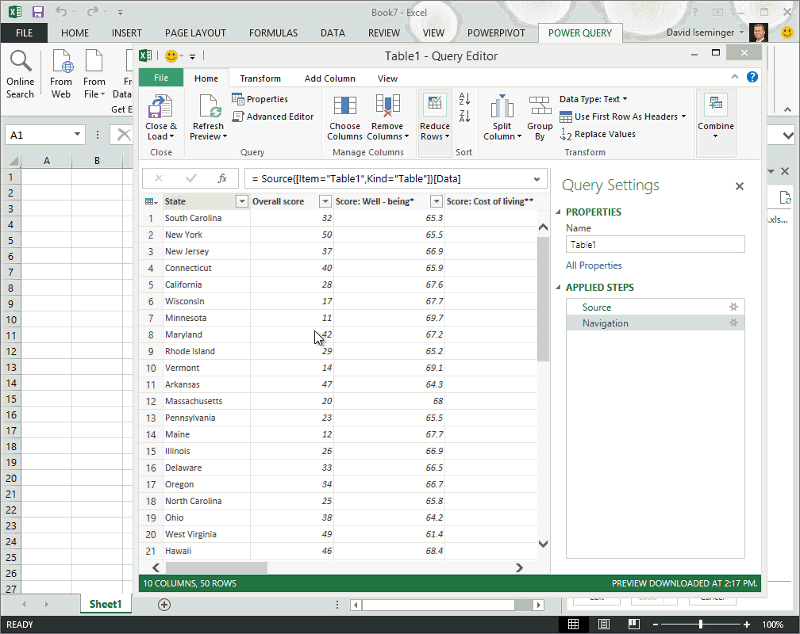Click the vertical scrollbar down arrow in grid

(x=543, y=544)
